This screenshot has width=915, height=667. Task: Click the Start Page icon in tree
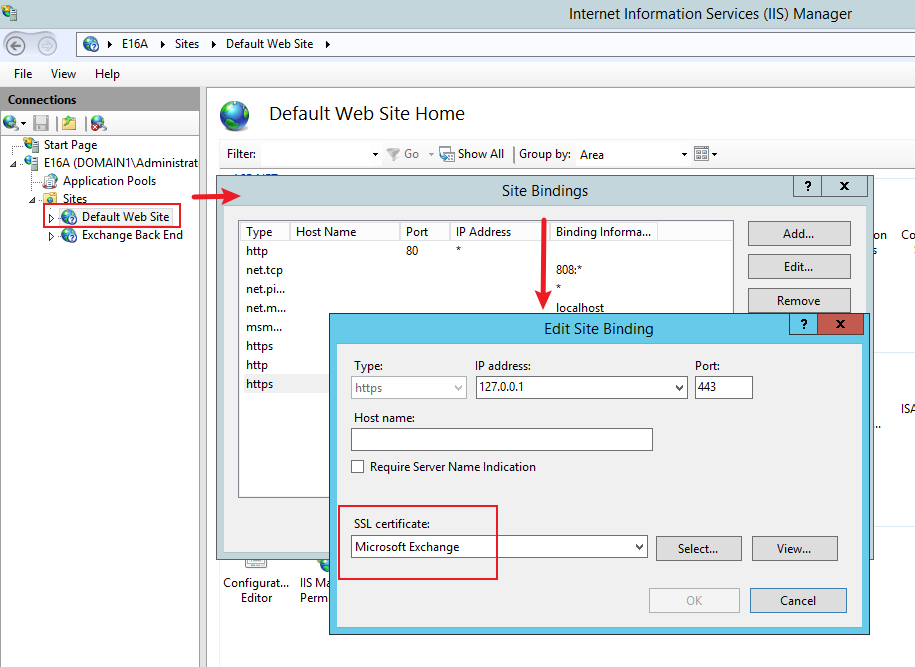click(32, 144)
